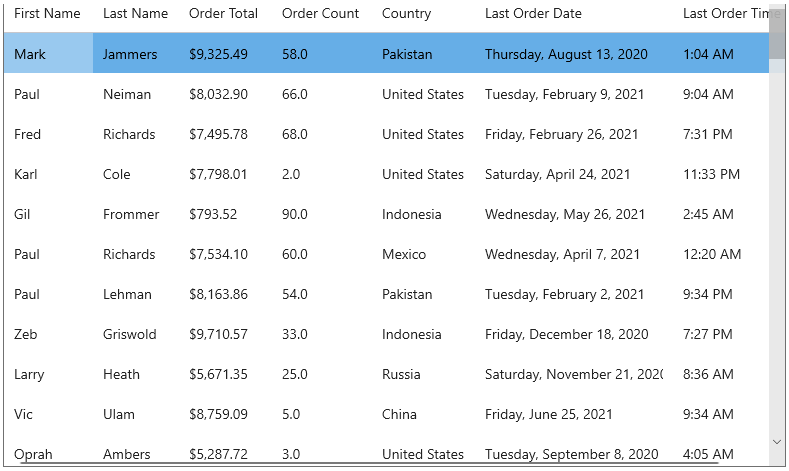Screen dimensions: 789x471
Task: Sort by Country column header
Action: coord(406,14)
